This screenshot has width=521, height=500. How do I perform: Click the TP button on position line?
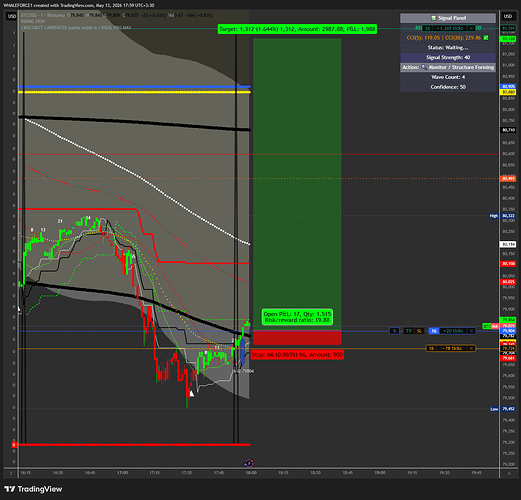[408, 331]
